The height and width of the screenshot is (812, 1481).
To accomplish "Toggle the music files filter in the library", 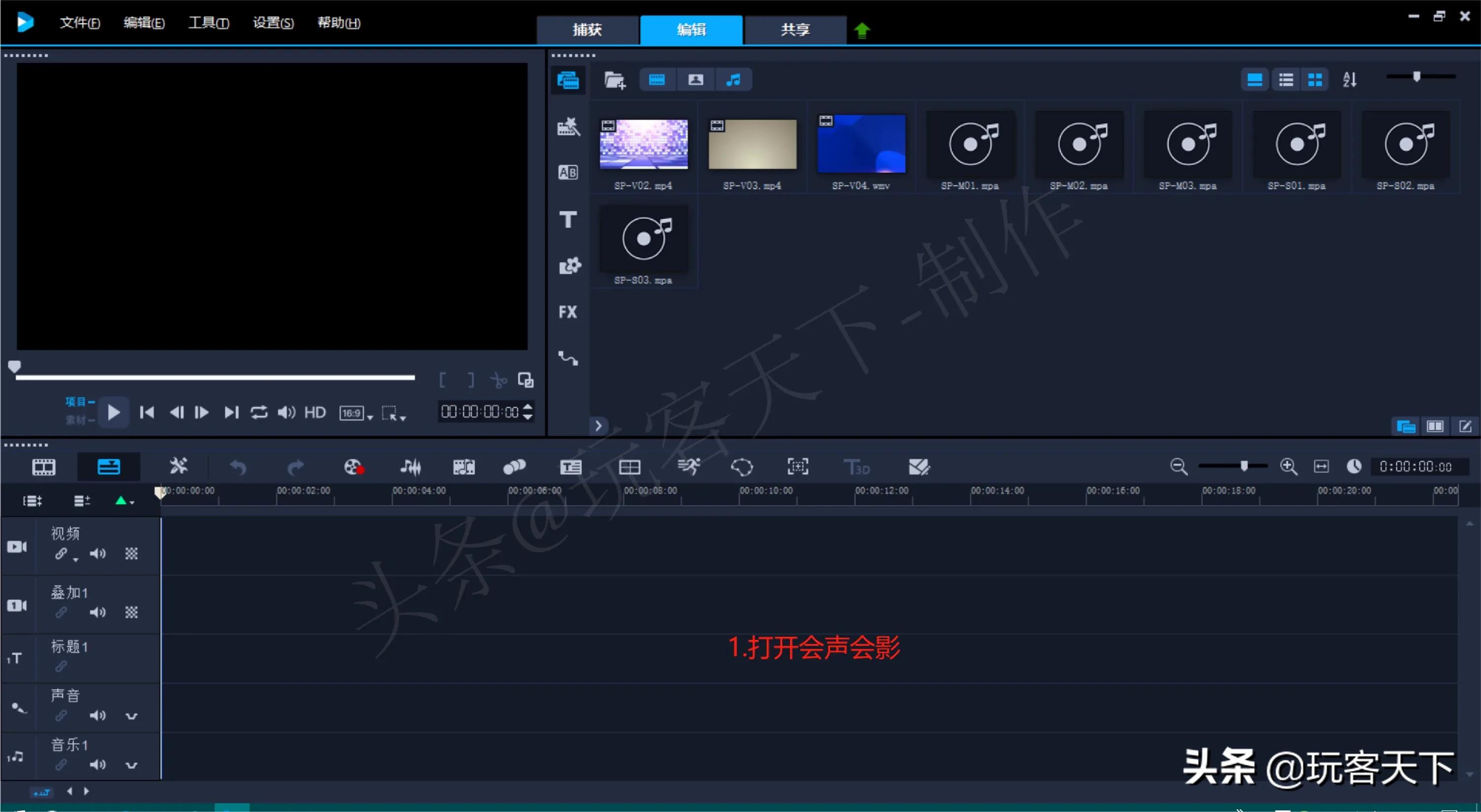I will point(734,79).
